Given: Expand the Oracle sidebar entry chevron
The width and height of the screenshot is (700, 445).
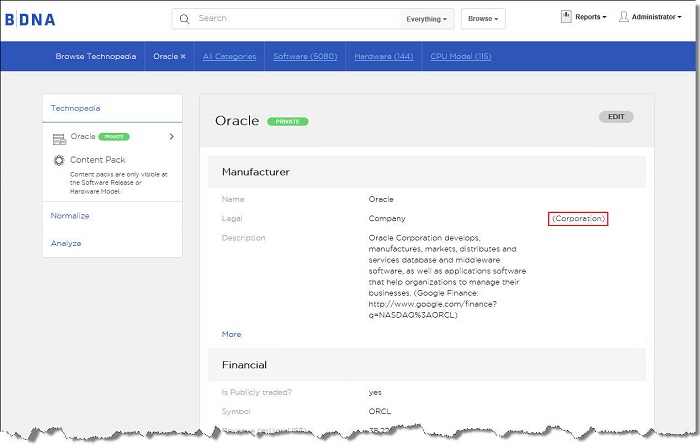Looking at the screenshot, I should (171, 137).
